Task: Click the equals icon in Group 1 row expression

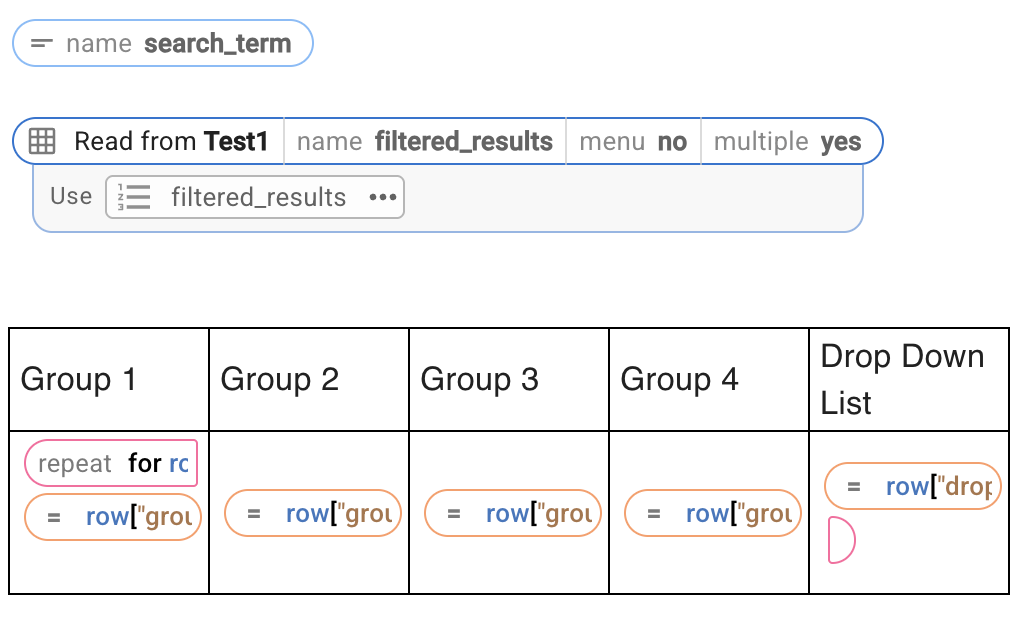Action: [x=54, y=517]
